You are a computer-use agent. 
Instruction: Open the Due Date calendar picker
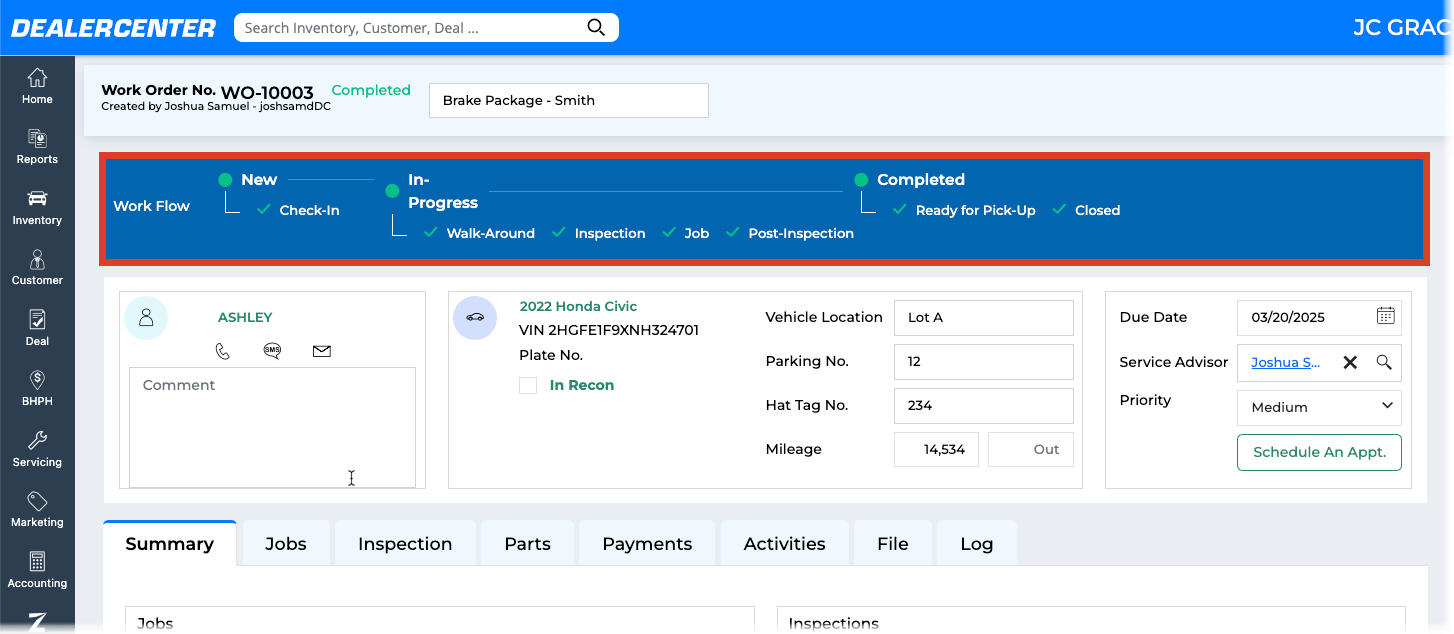click(x=1385, y=316)
